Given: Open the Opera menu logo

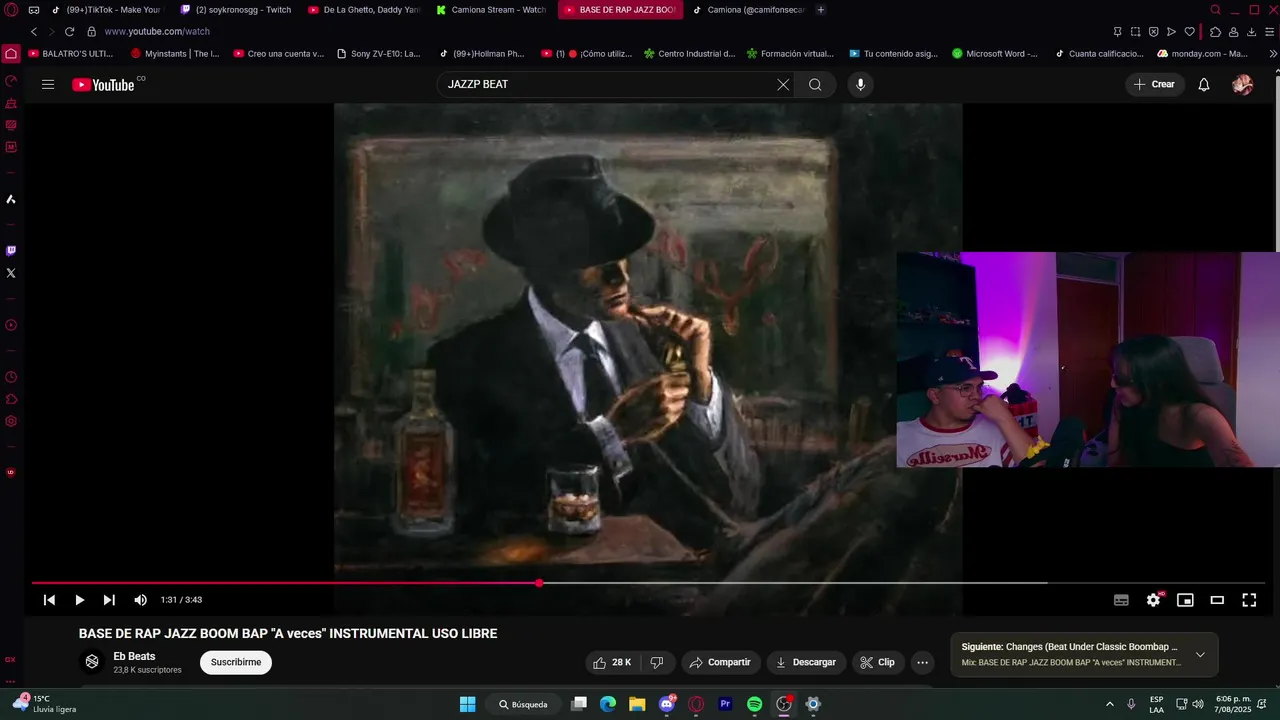Looking at the screenshot, I should 11,10.
